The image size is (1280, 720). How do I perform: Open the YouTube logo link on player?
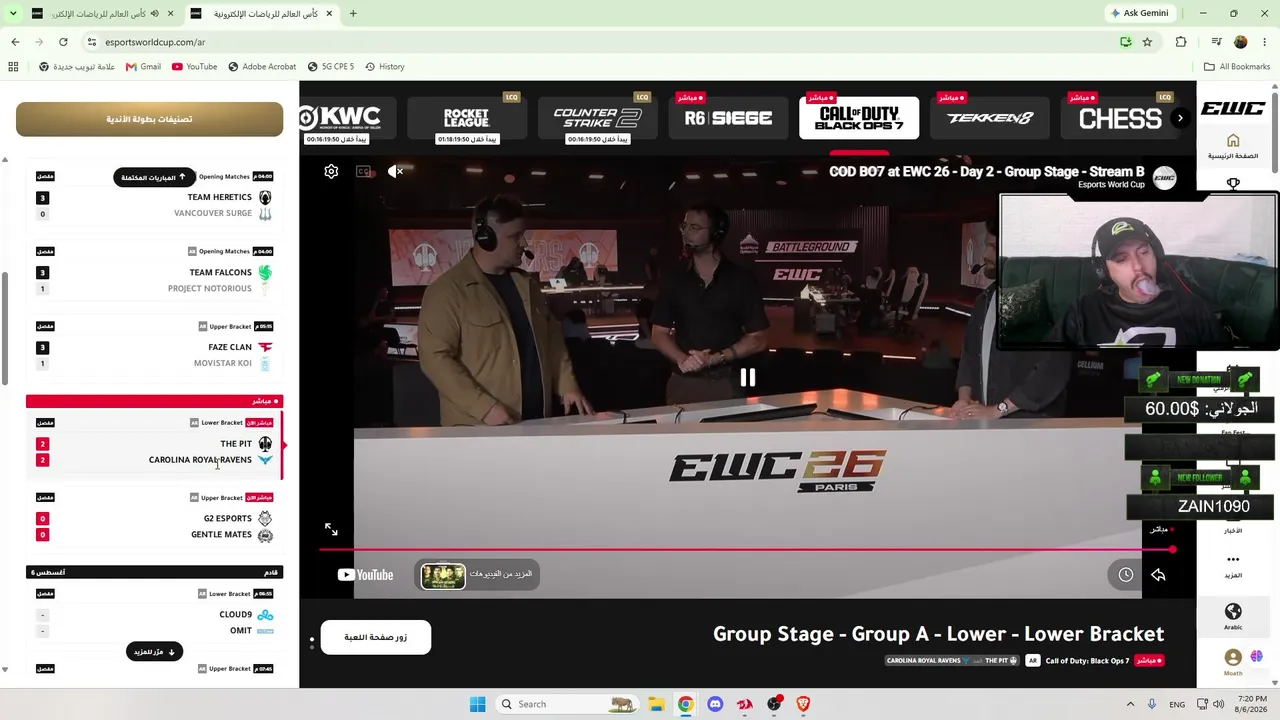pyautogui.click(x=365, y=575)
